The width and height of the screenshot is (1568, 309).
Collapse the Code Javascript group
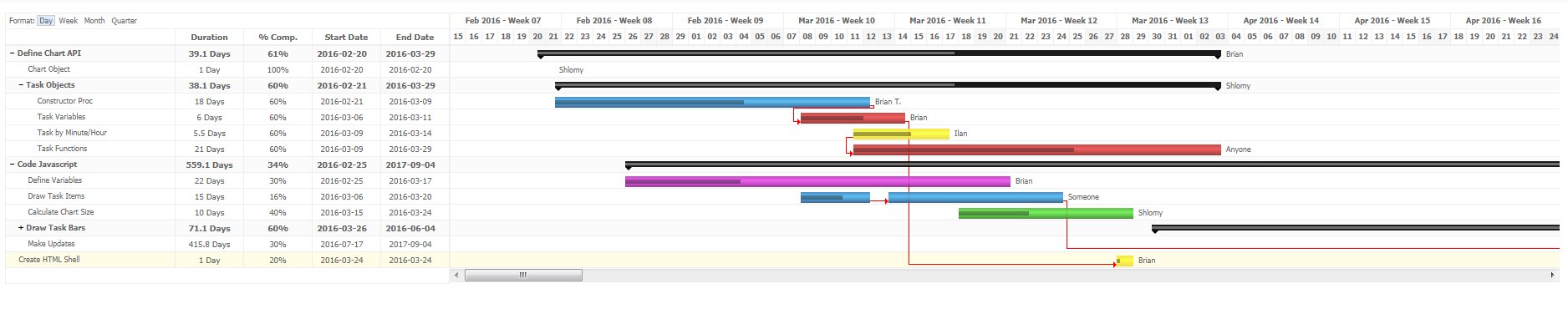pos(12,165)
